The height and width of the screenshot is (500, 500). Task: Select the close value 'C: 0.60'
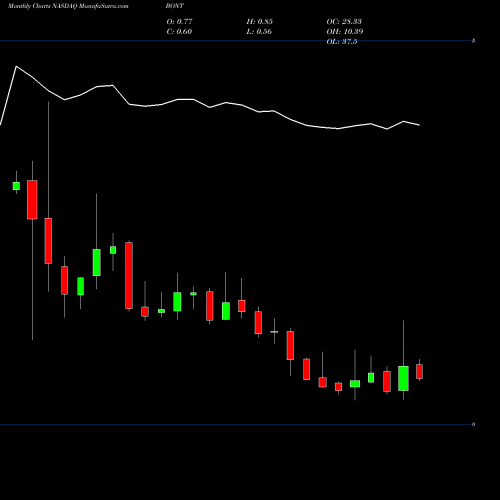(179, 32)
